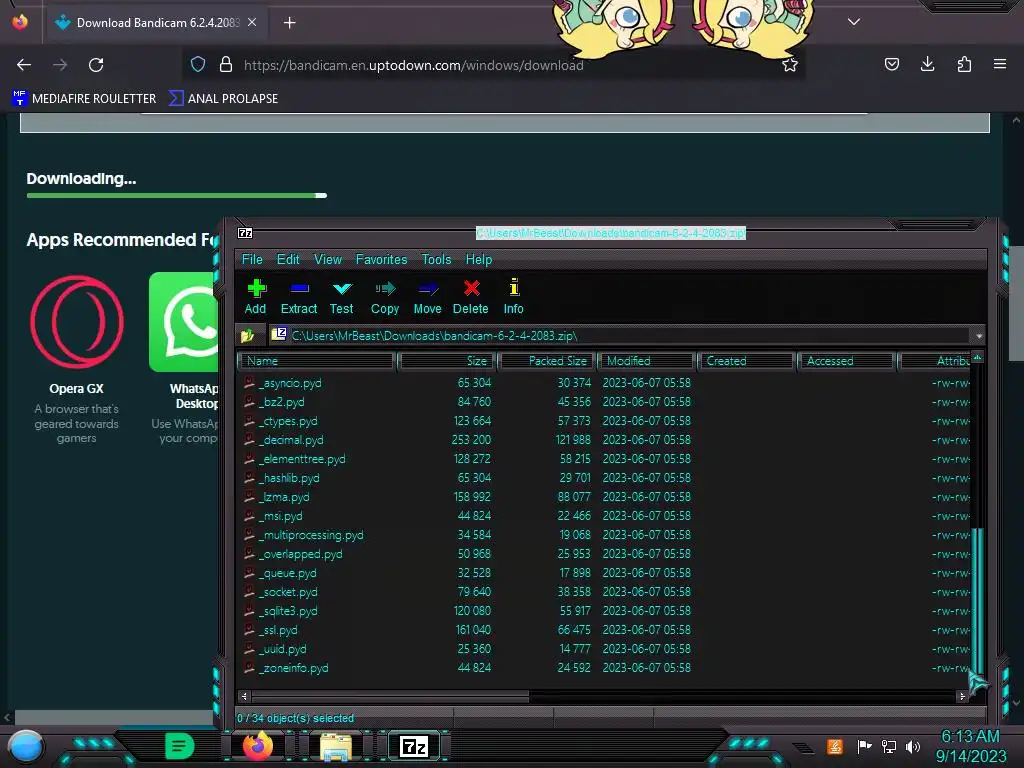This screenshot has width=1024, height=768.
Task: Select the 7z taskbar button
Action: point(414,746)
